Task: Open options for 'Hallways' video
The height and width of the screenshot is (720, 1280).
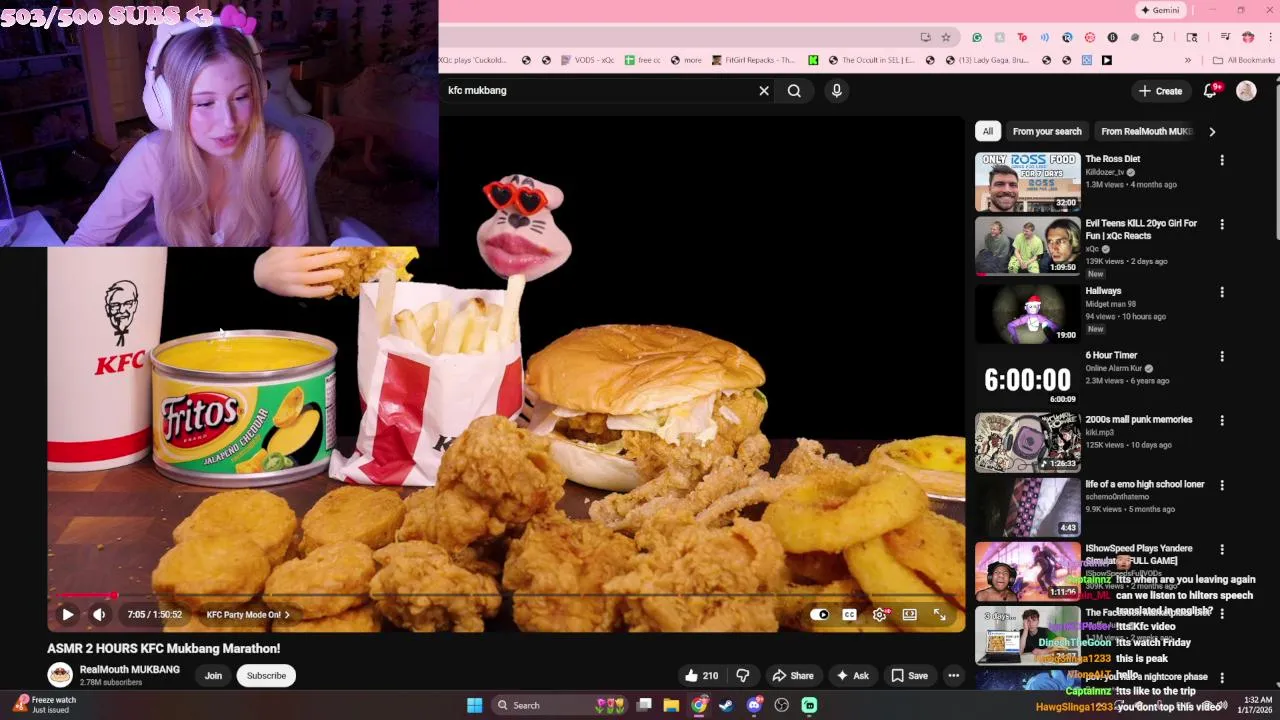Action: point(1222,292)
